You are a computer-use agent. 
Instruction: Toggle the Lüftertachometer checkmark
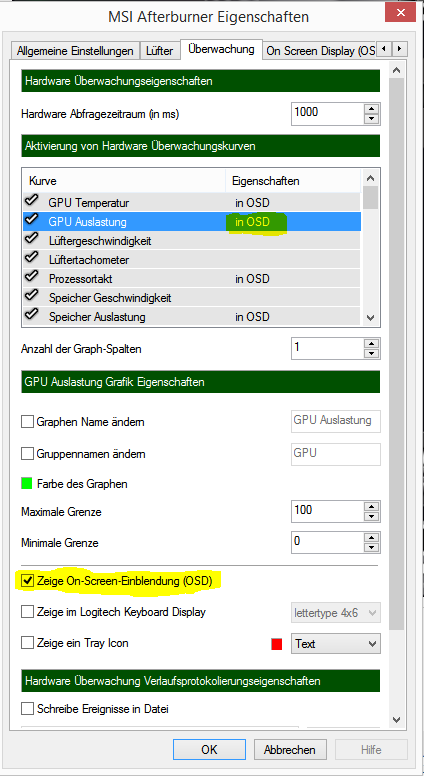click(31, 259)
